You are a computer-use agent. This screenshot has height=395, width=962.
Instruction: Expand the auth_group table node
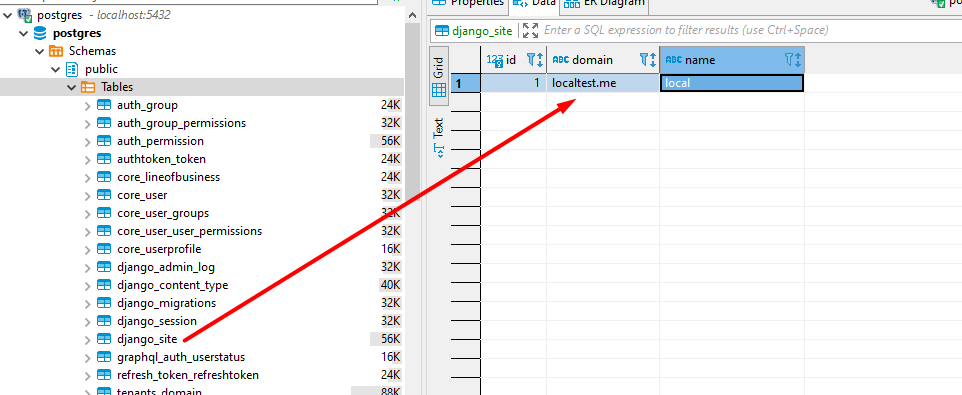tap(87, 105)
